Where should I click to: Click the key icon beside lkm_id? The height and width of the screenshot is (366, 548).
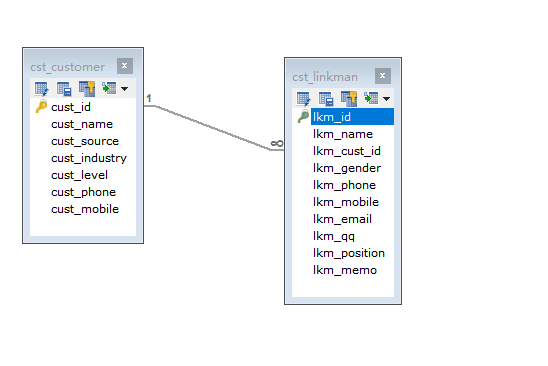(303, 116)
